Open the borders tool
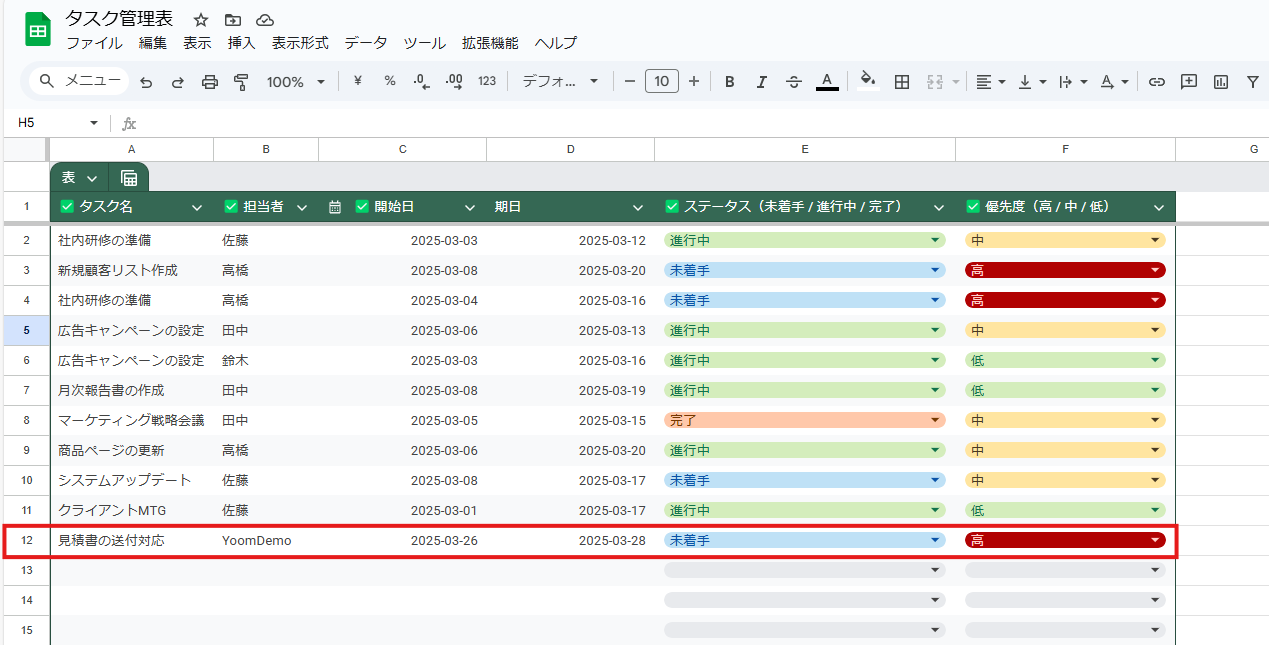This screenshot has height=645, width=1269. click(901, 82)
